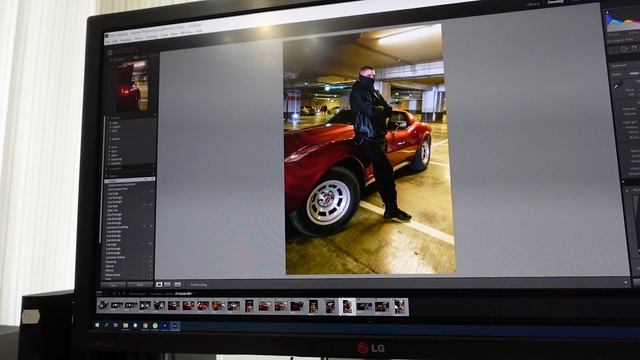The width and height of the screenshot is (640, 360).
Task: Open File Explorer from the taskbar
Action: point(125,325)
